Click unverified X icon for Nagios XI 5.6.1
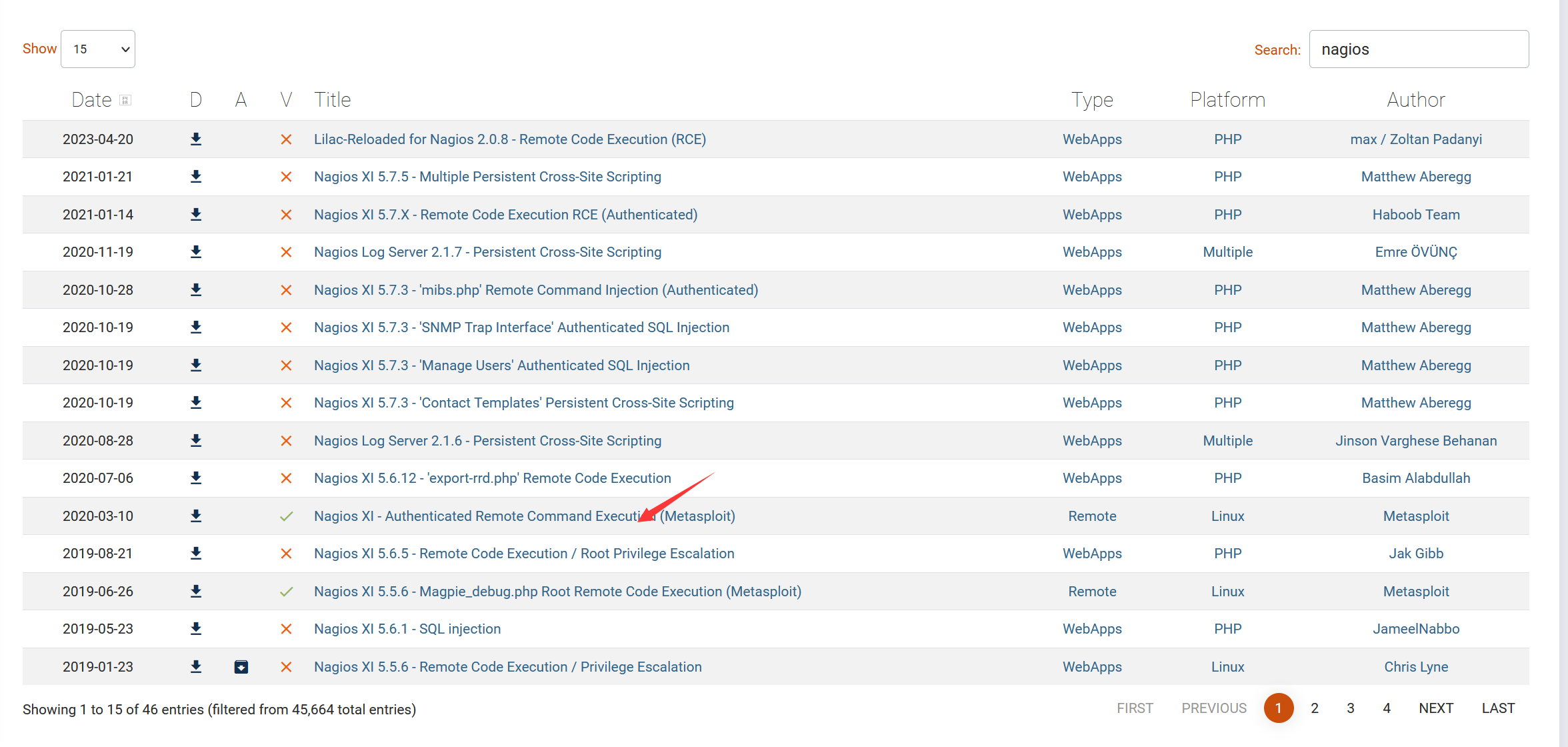Screen dimensions: 1568x747 tap(286, 629)
